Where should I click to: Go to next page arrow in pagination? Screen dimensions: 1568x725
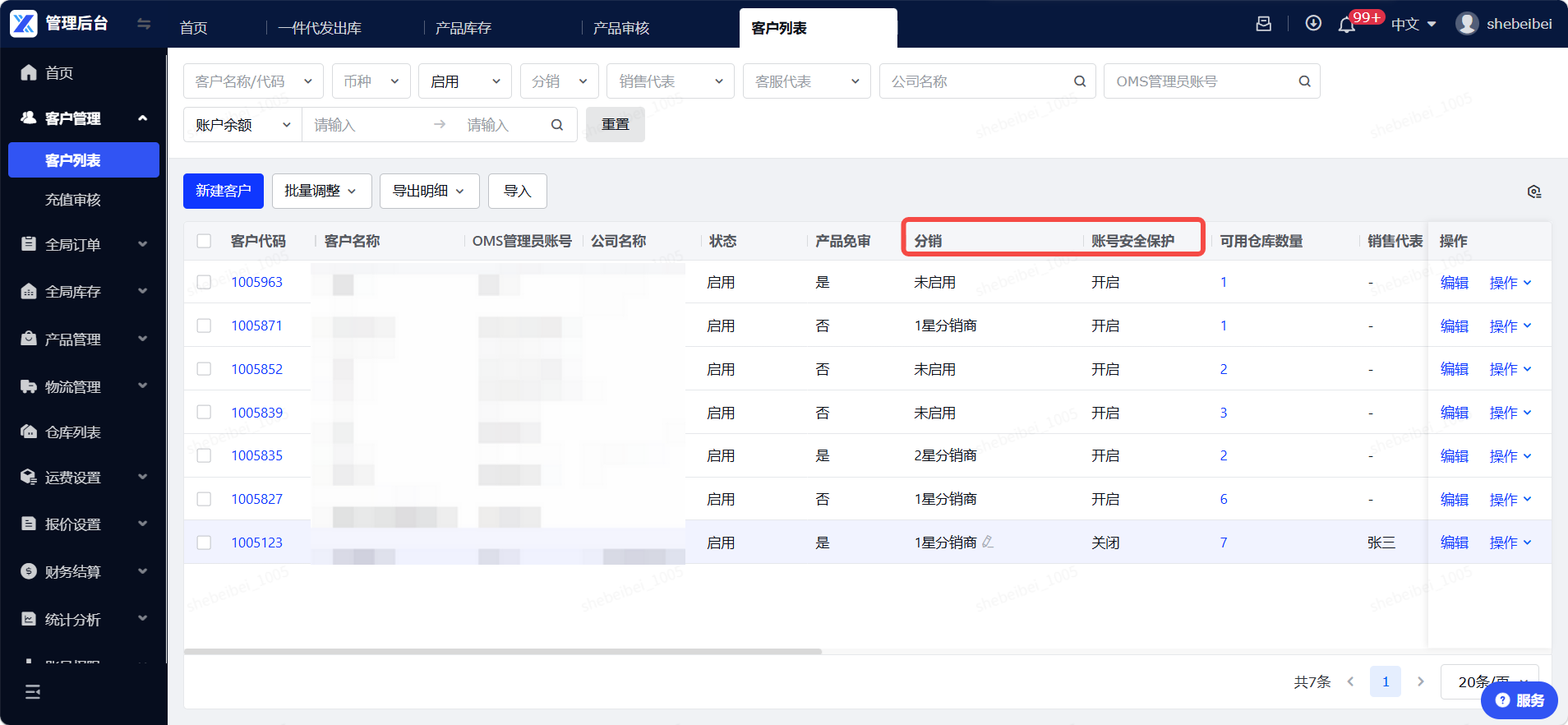1420,681
